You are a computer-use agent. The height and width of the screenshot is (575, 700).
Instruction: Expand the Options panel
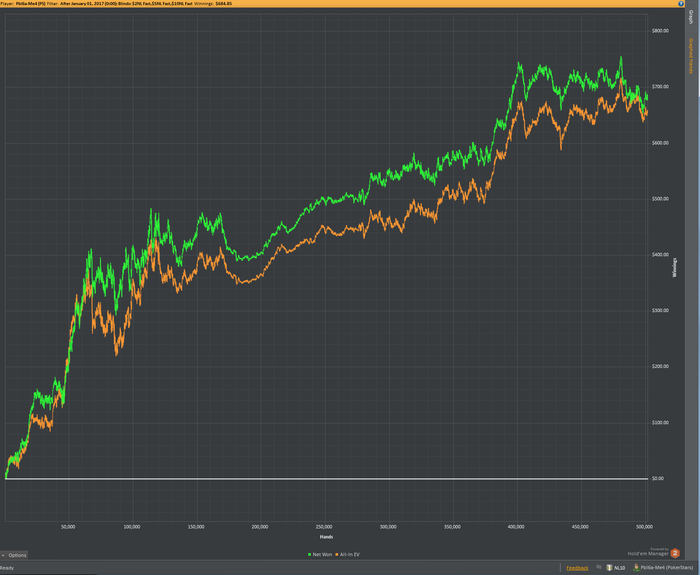[14, 555]
